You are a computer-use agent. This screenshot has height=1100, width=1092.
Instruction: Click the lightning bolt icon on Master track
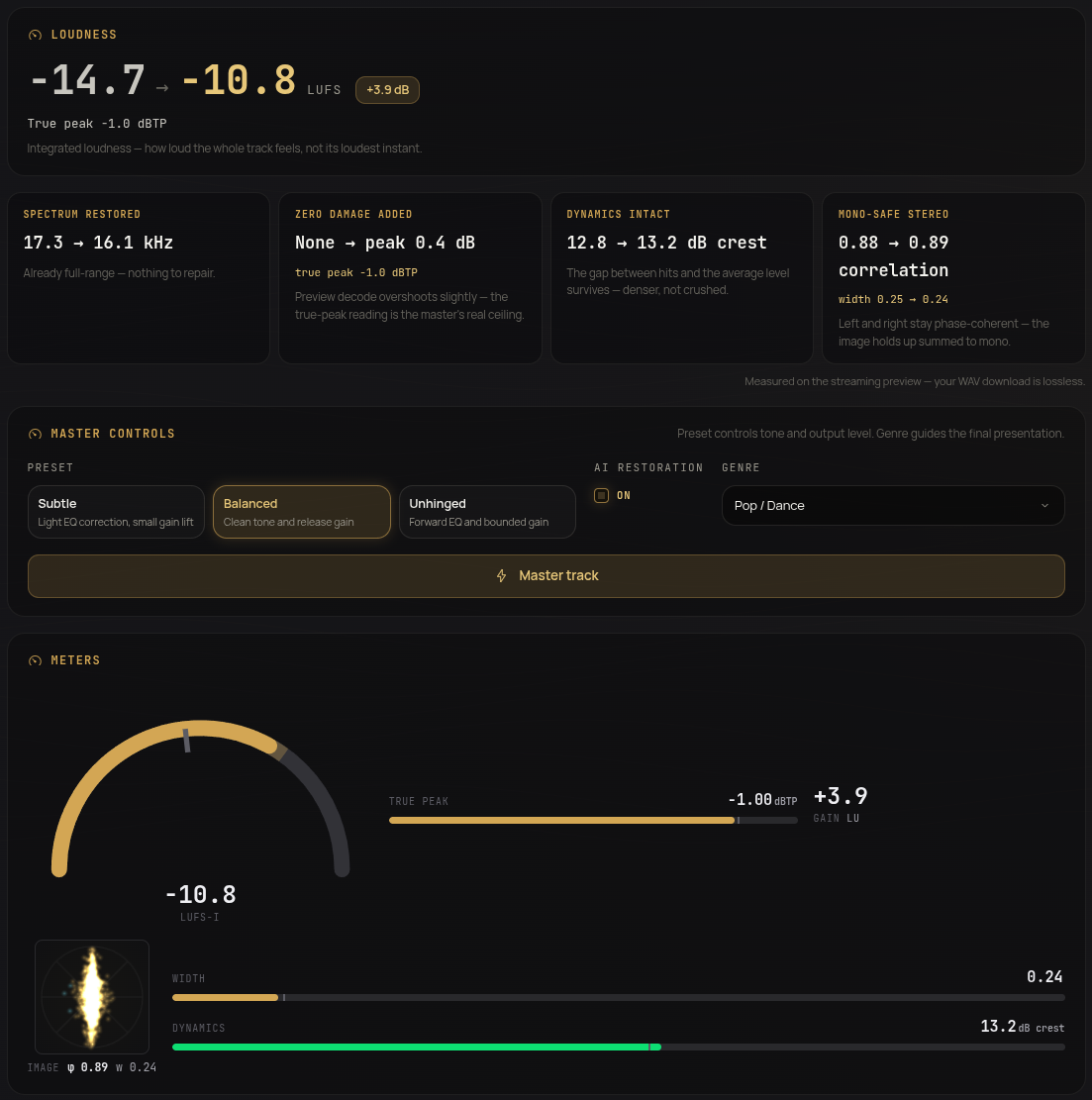pyautogui.click(x=502, y=576)
